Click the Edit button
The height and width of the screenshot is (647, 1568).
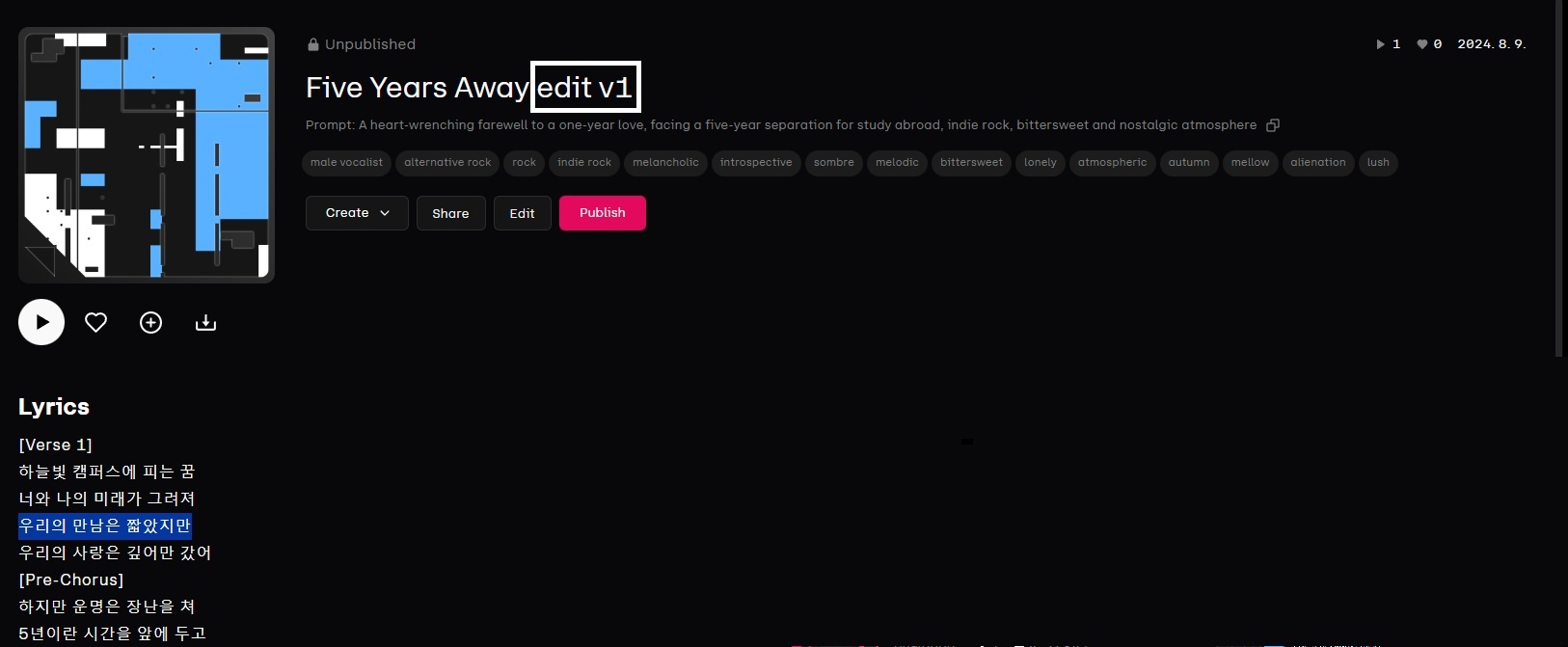click(x=522, y=213)
